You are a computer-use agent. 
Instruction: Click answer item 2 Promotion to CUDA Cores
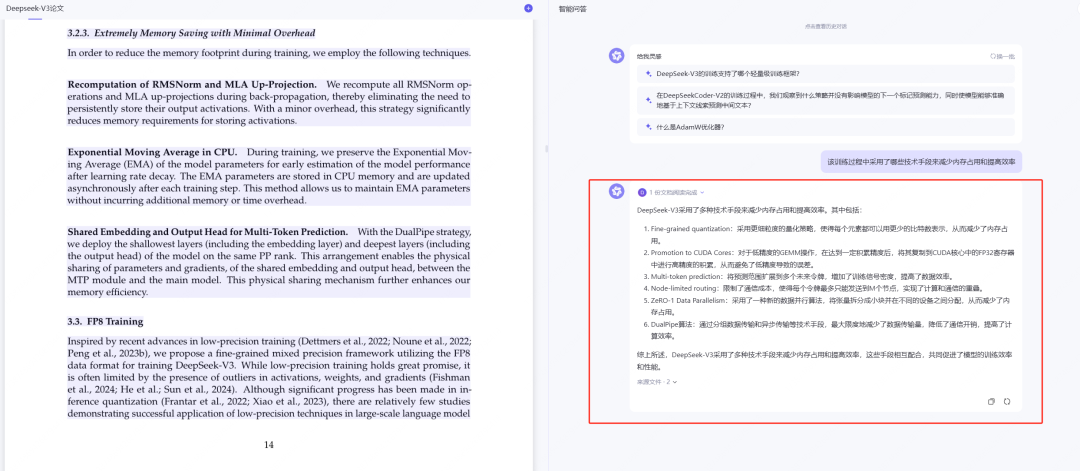click(x=827, y=258)
